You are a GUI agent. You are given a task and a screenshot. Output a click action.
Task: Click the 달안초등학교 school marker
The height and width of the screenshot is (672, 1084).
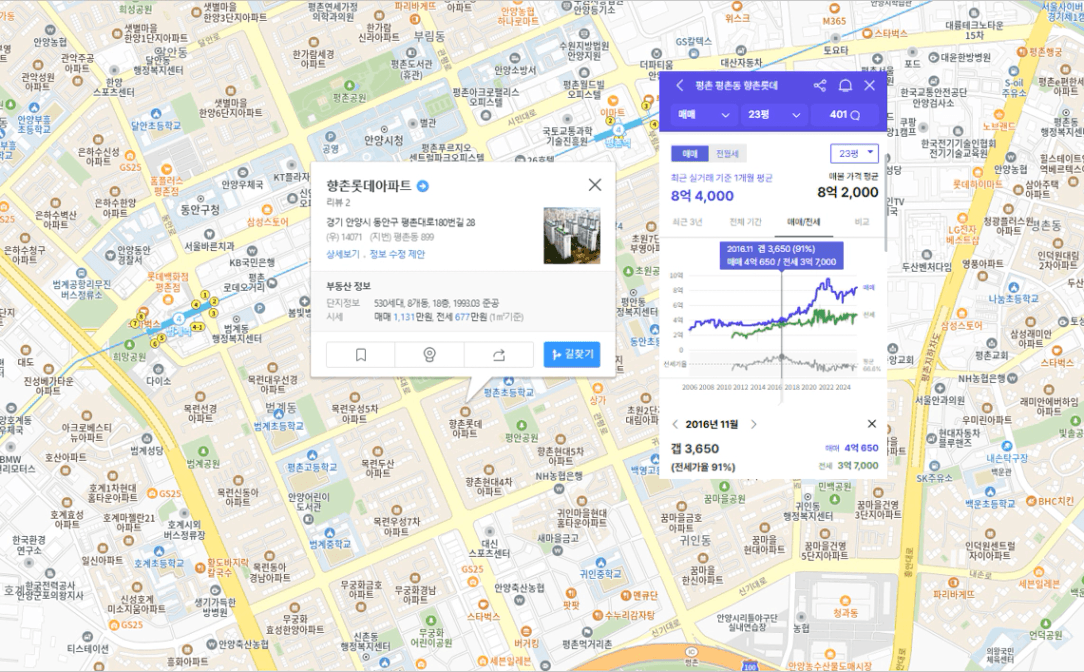156,113
